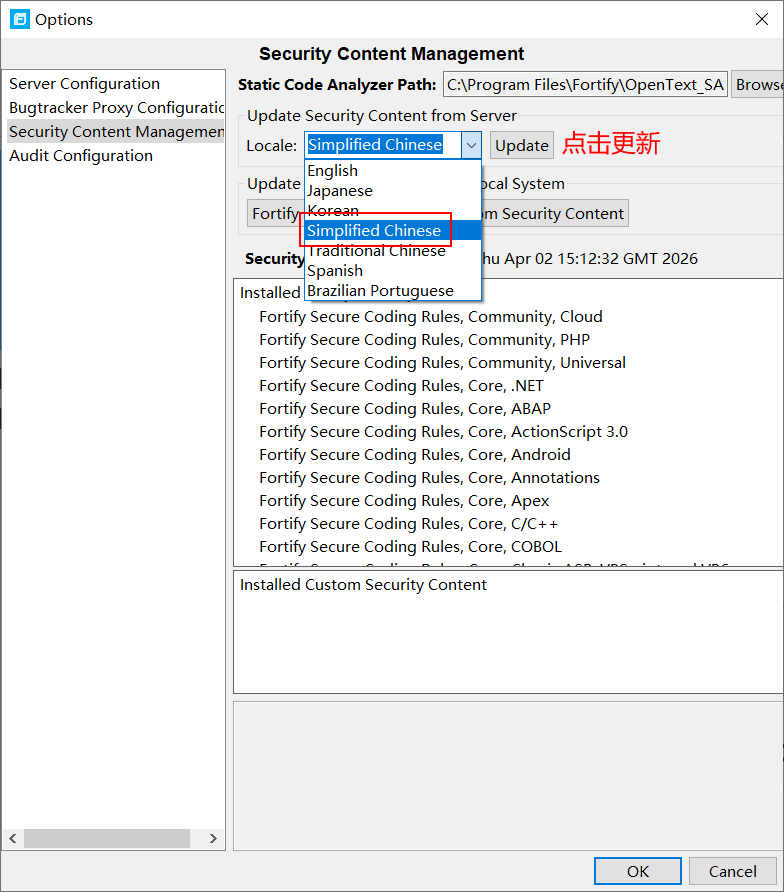Image resolution: width=784 pixels, height=892 pixels.
Task: Choose Spanish locale option
Action: pos(393,270)
